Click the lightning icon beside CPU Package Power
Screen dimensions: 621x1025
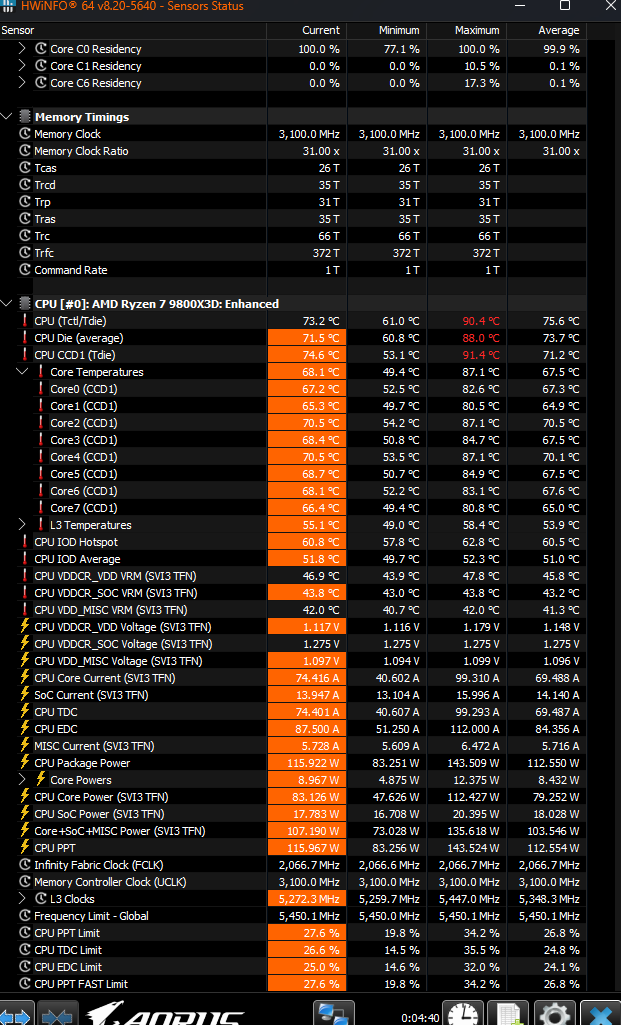(x=25, y=763)
